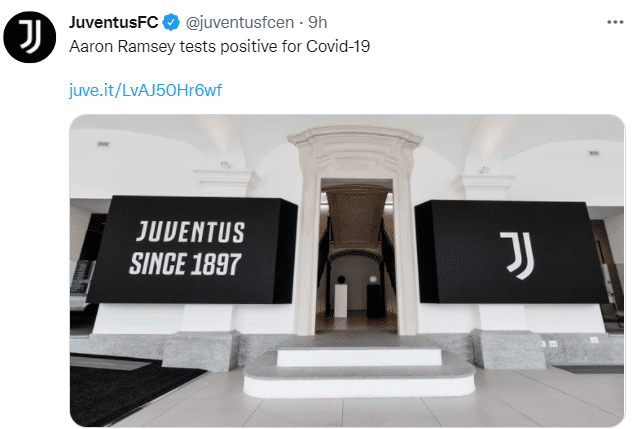Open the 9h timestamp permalink
This screenshot has width=639, height=429.
[x=317, y=22]
